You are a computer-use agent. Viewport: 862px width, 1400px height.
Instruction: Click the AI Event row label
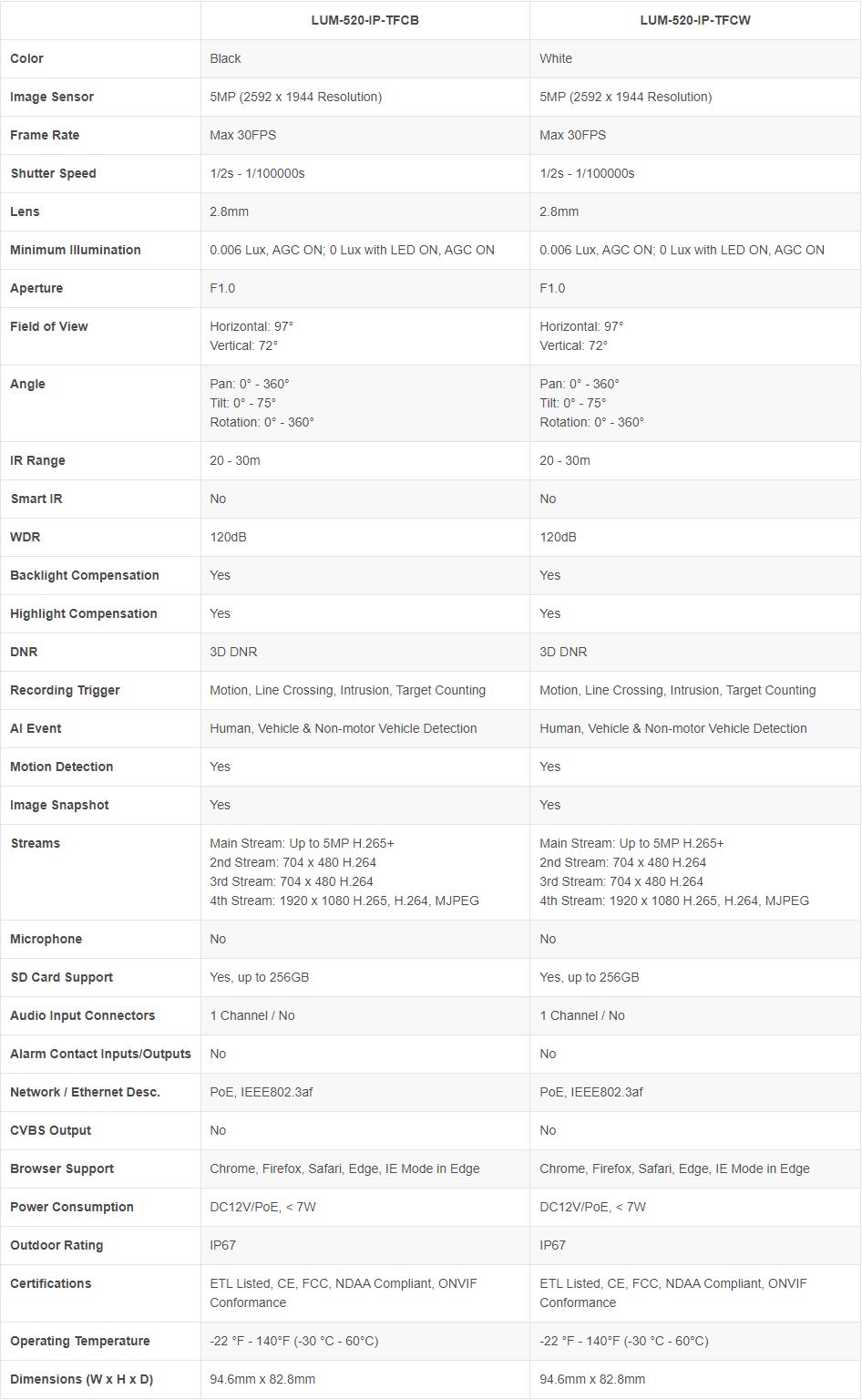pyautogui.click(x=36, y=728)
